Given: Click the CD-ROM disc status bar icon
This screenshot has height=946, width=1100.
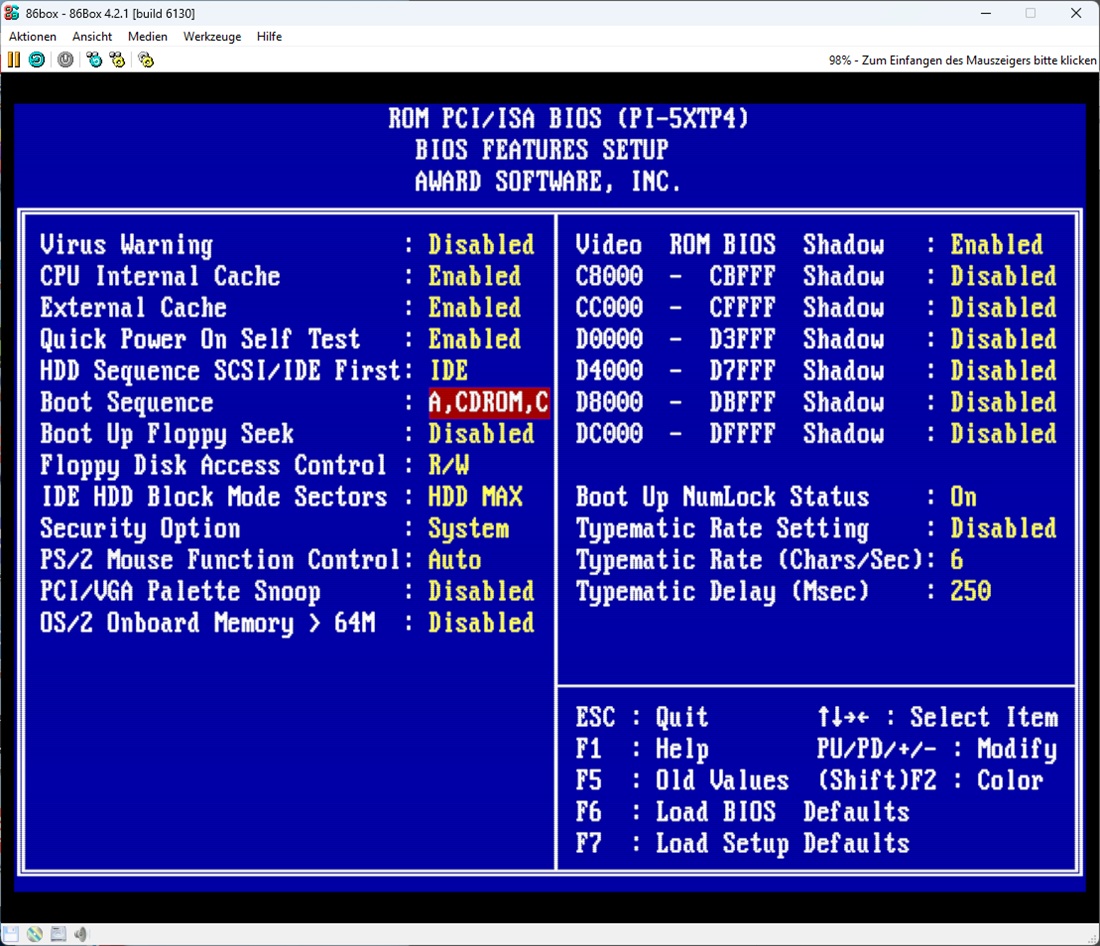Looking at the screenshot, I should pyautogui.click(x=36, y=934).
